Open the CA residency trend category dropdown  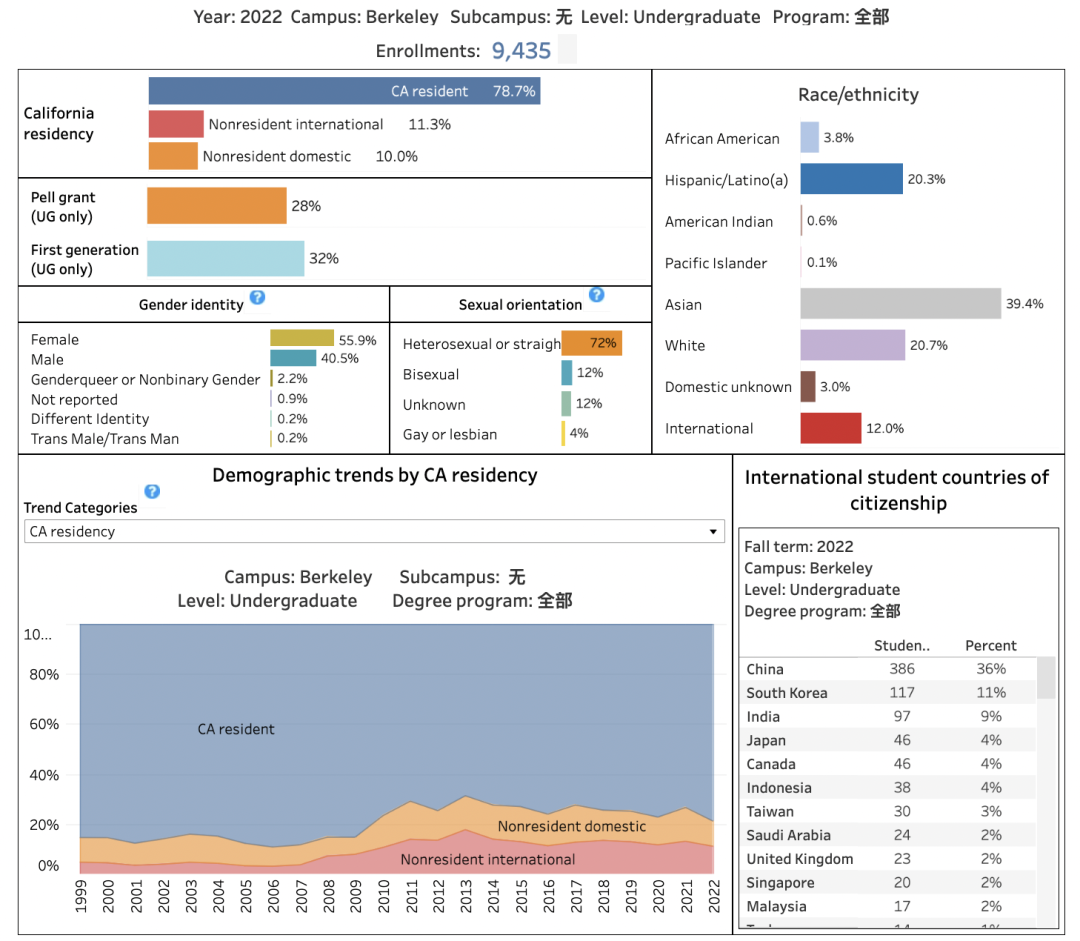click(x=374, y=531)
